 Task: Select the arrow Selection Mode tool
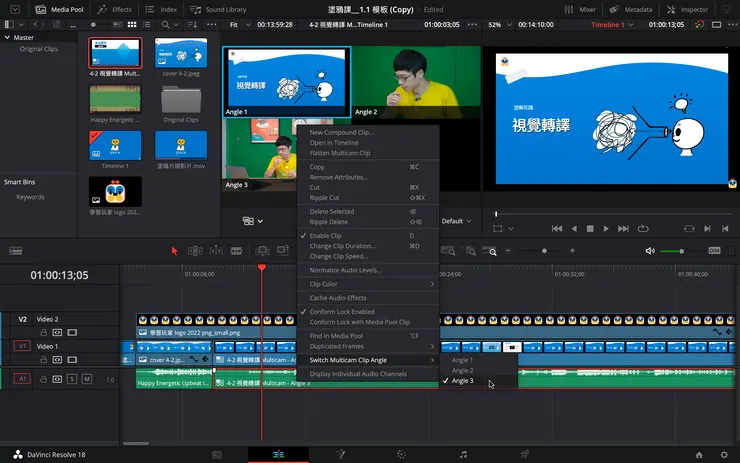click(x=174, y=250)
